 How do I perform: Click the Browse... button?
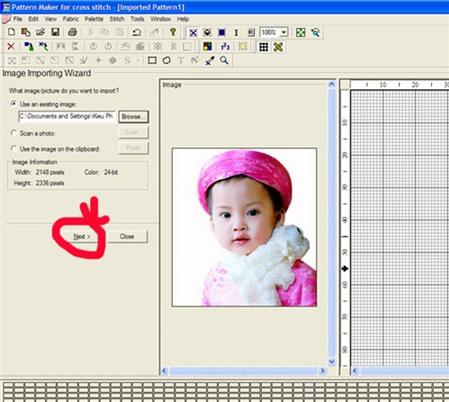(133, 117)
